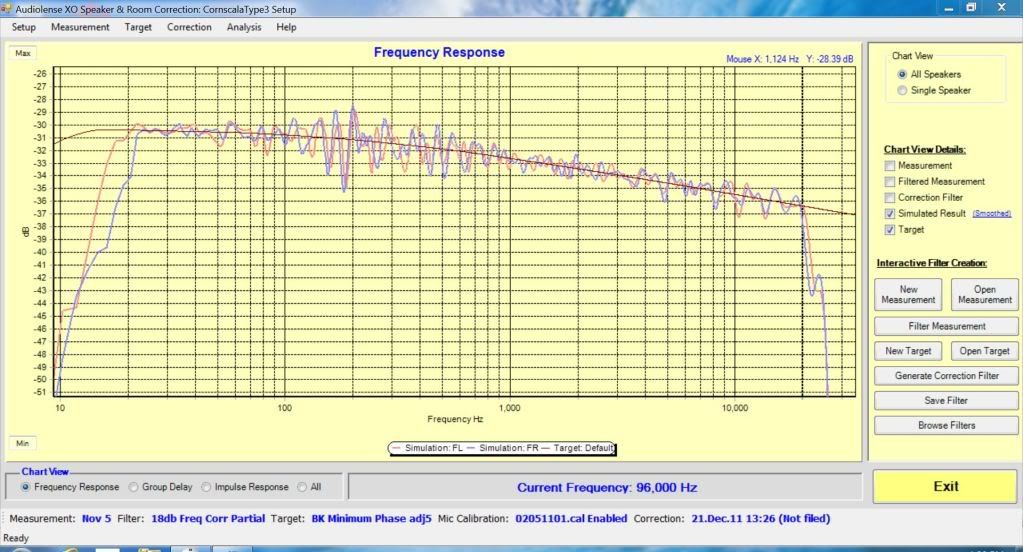The height and width of the screenshot is (552, 1023).
Task: Toggle the Correction Filter checkbox
Action: tap(890, 198)
